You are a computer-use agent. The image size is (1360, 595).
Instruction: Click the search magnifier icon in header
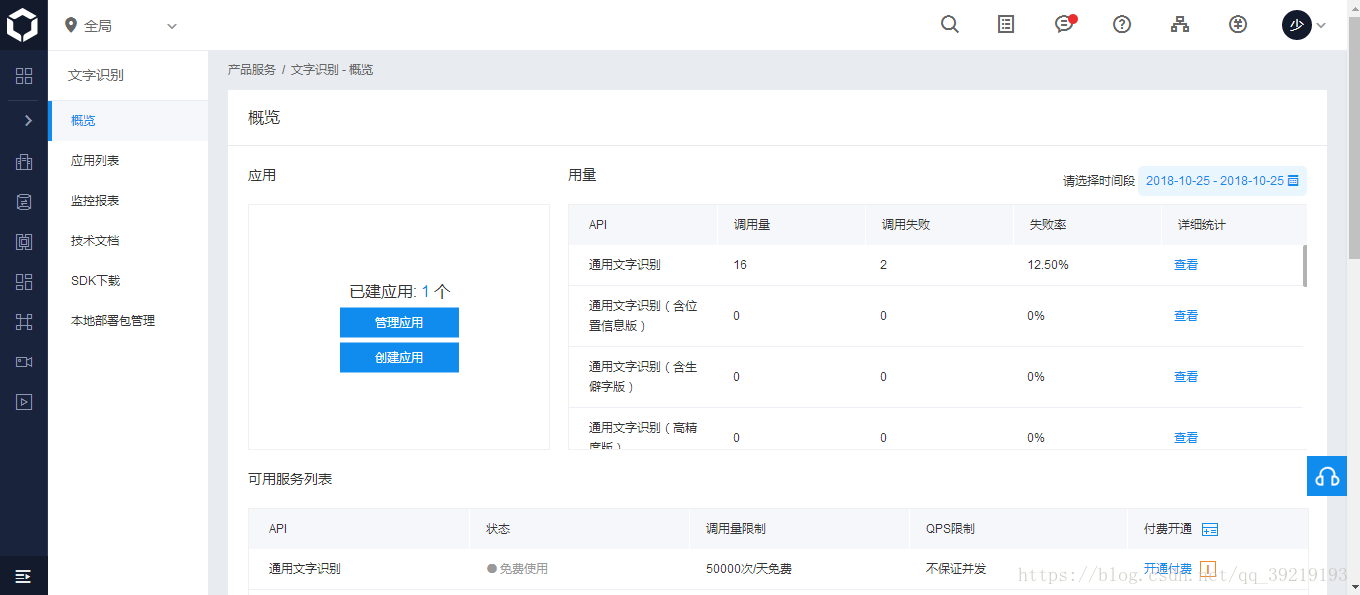point(950,25)
